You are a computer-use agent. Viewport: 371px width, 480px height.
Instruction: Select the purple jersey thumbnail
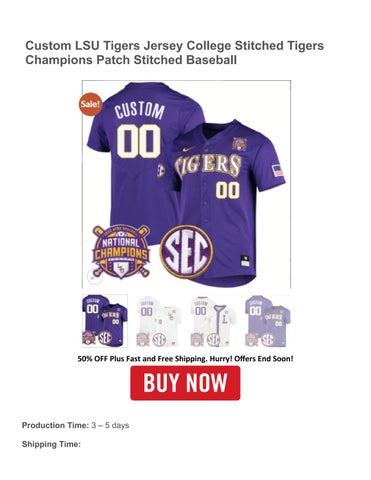click(x=105, y=321)
